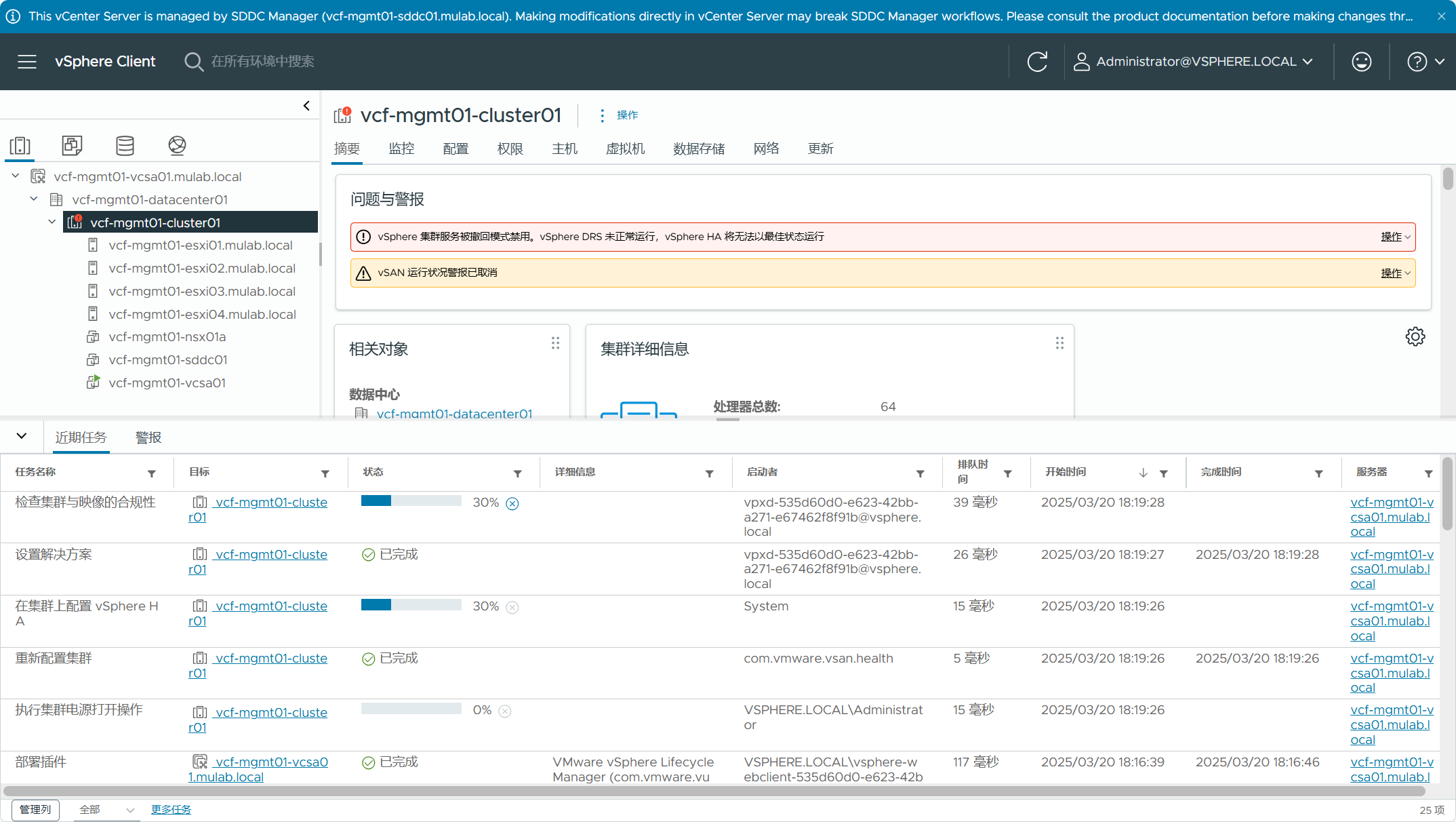Open the 数据存储 tab
1456x822 pixels.
pos(699,149)
